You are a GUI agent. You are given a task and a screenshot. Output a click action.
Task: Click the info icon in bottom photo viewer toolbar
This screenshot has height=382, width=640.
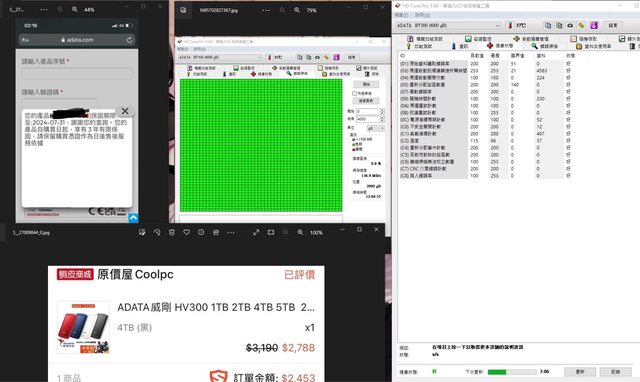click(x=201, y=232)
